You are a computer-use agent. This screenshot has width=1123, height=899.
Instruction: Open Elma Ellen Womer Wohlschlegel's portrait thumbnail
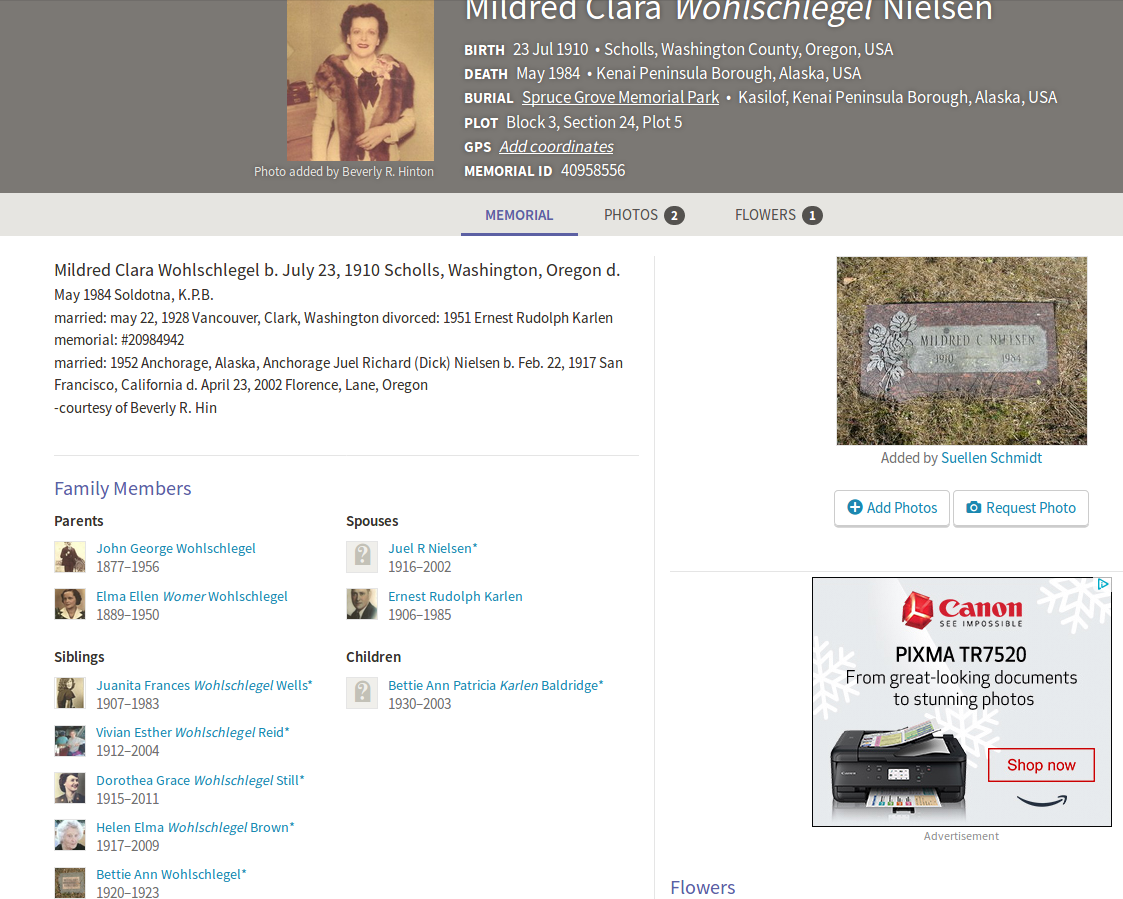pyautogui.click(x=70, y=604)
